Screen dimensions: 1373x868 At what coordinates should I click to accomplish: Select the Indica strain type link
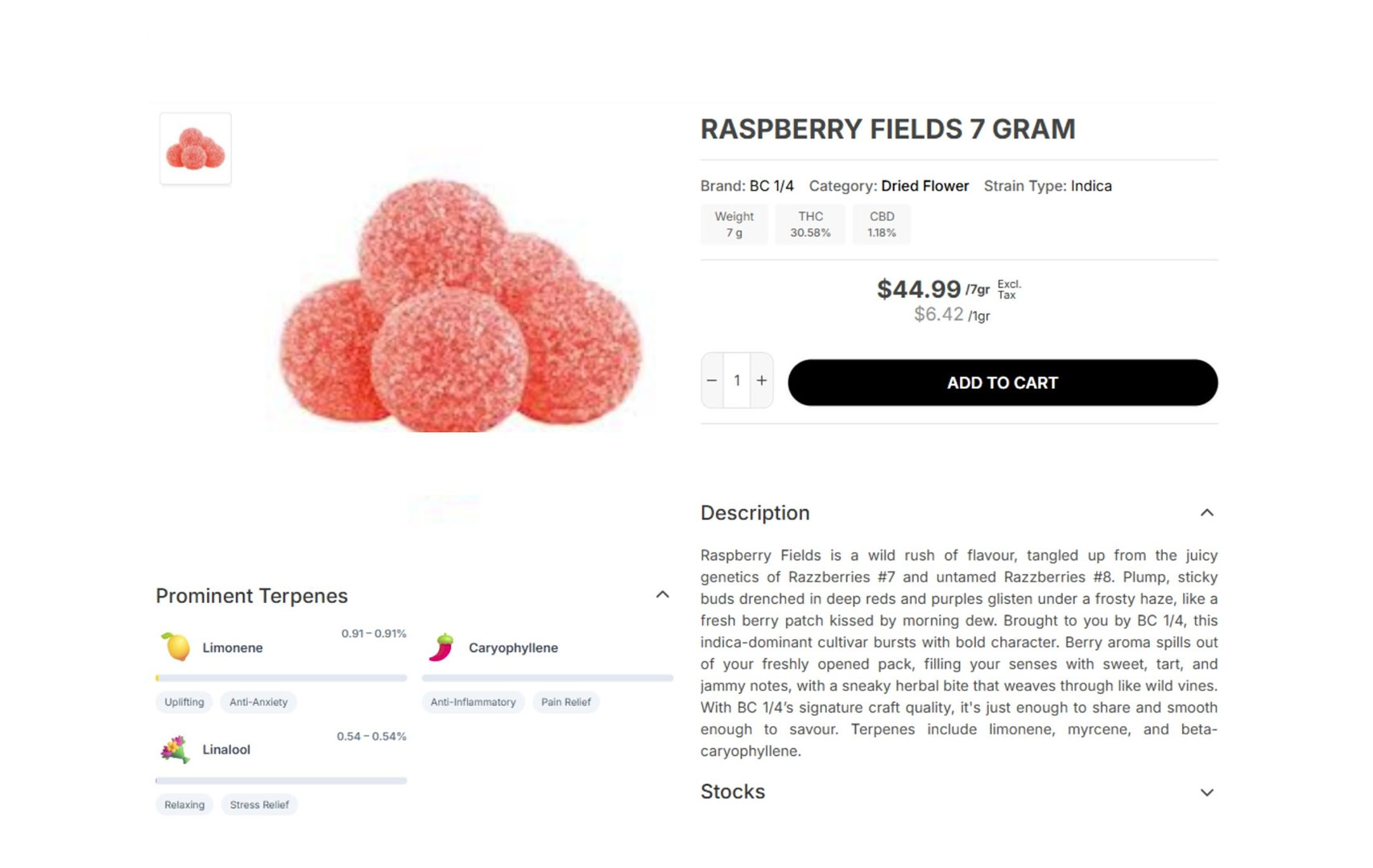pos(1091,186)
